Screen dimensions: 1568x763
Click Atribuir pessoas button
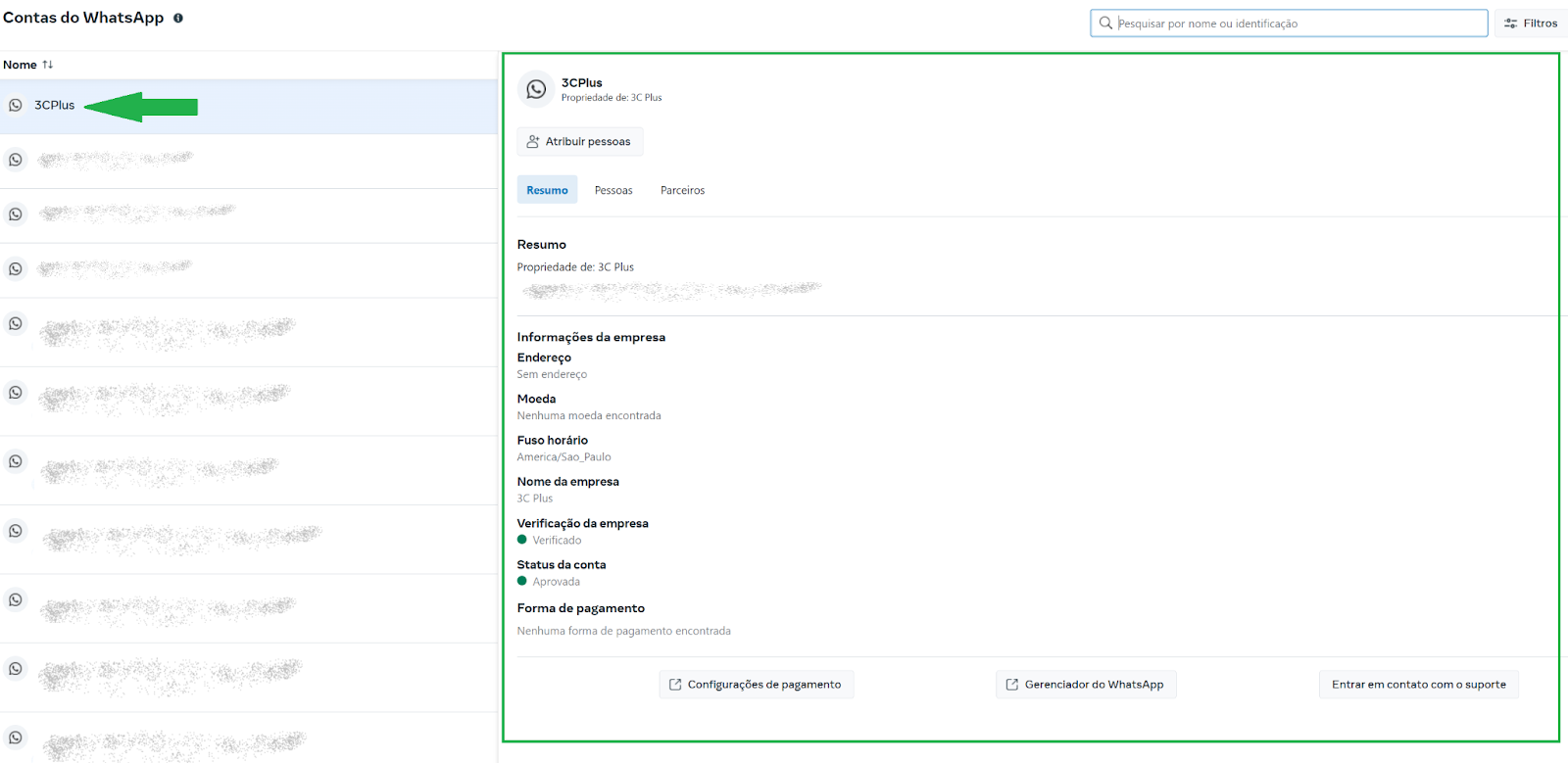click(580, 142)
